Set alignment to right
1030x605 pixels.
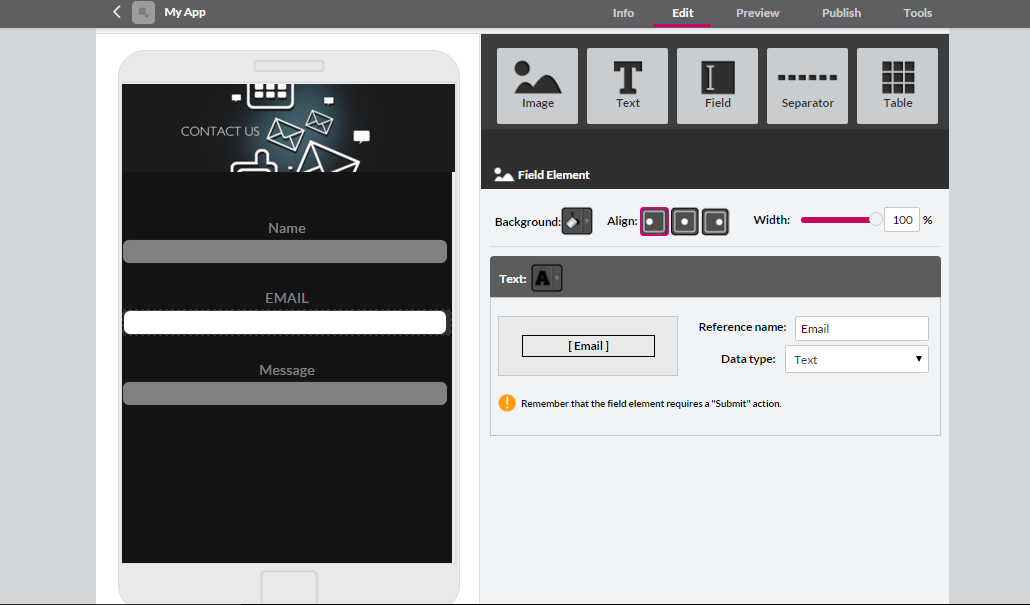(x=715, y=221)
